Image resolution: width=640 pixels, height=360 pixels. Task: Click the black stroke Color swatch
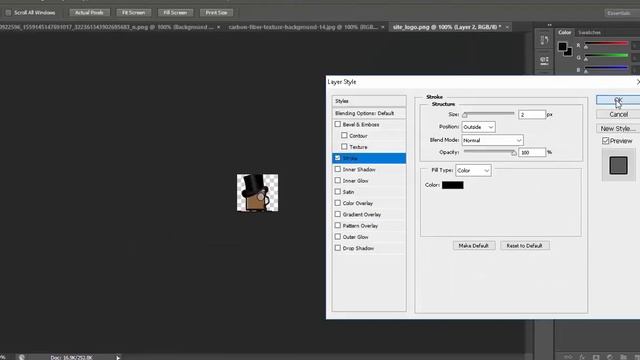coord(453,185)
